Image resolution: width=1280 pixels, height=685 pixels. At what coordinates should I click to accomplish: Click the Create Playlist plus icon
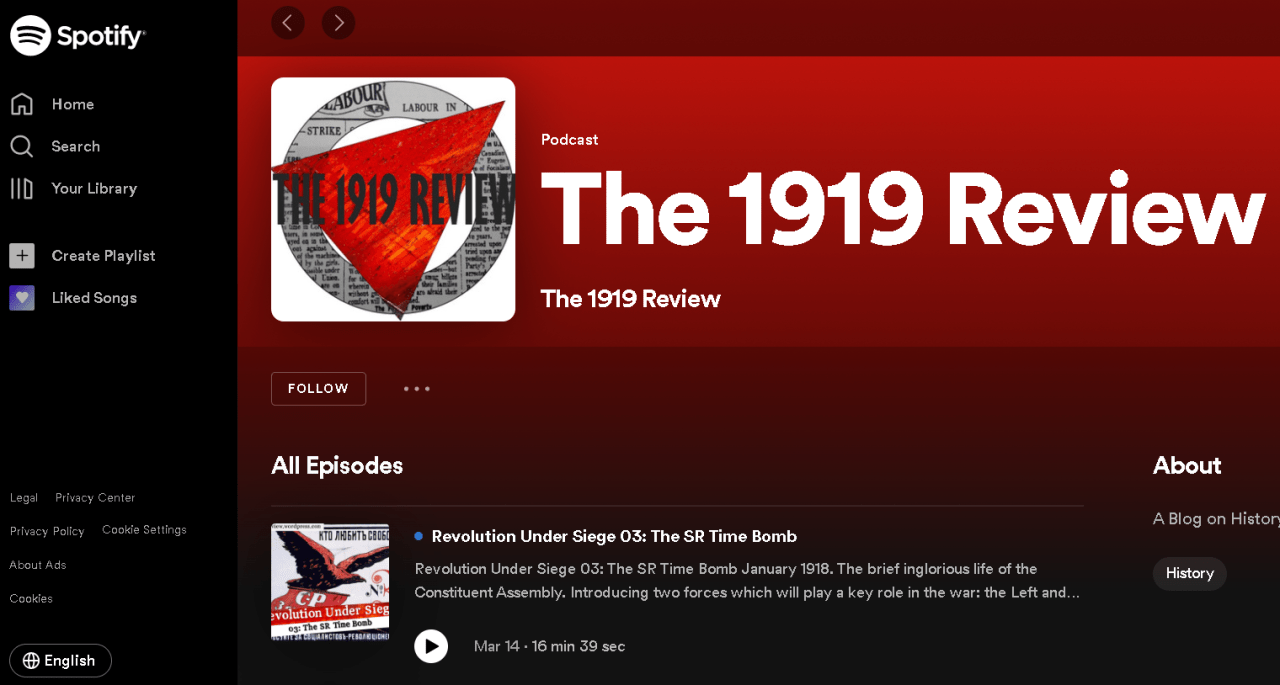[x=22, y=256]
